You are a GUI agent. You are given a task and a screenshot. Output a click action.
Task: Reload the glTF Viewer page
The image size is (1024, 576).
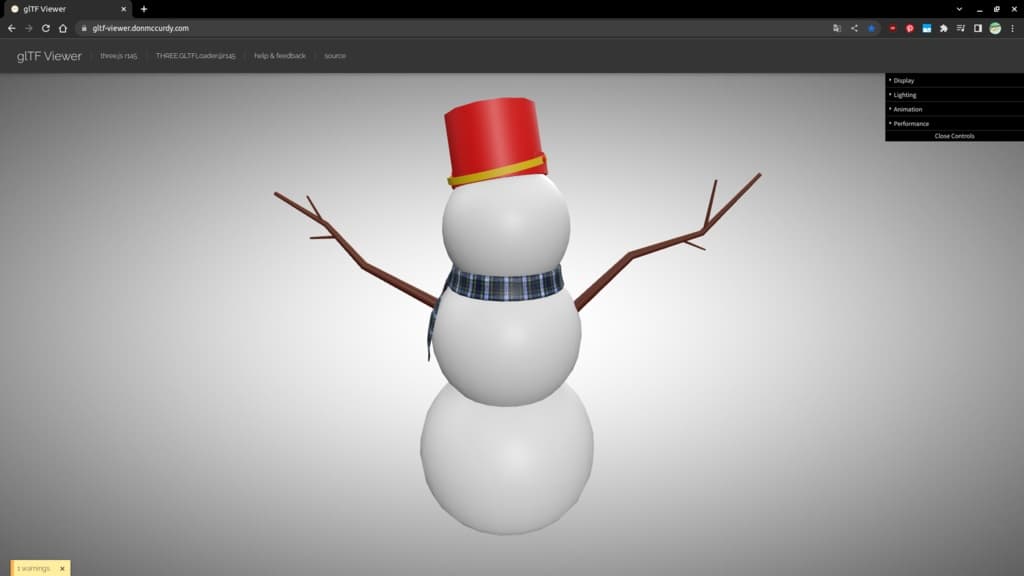(x=46, y=28)
